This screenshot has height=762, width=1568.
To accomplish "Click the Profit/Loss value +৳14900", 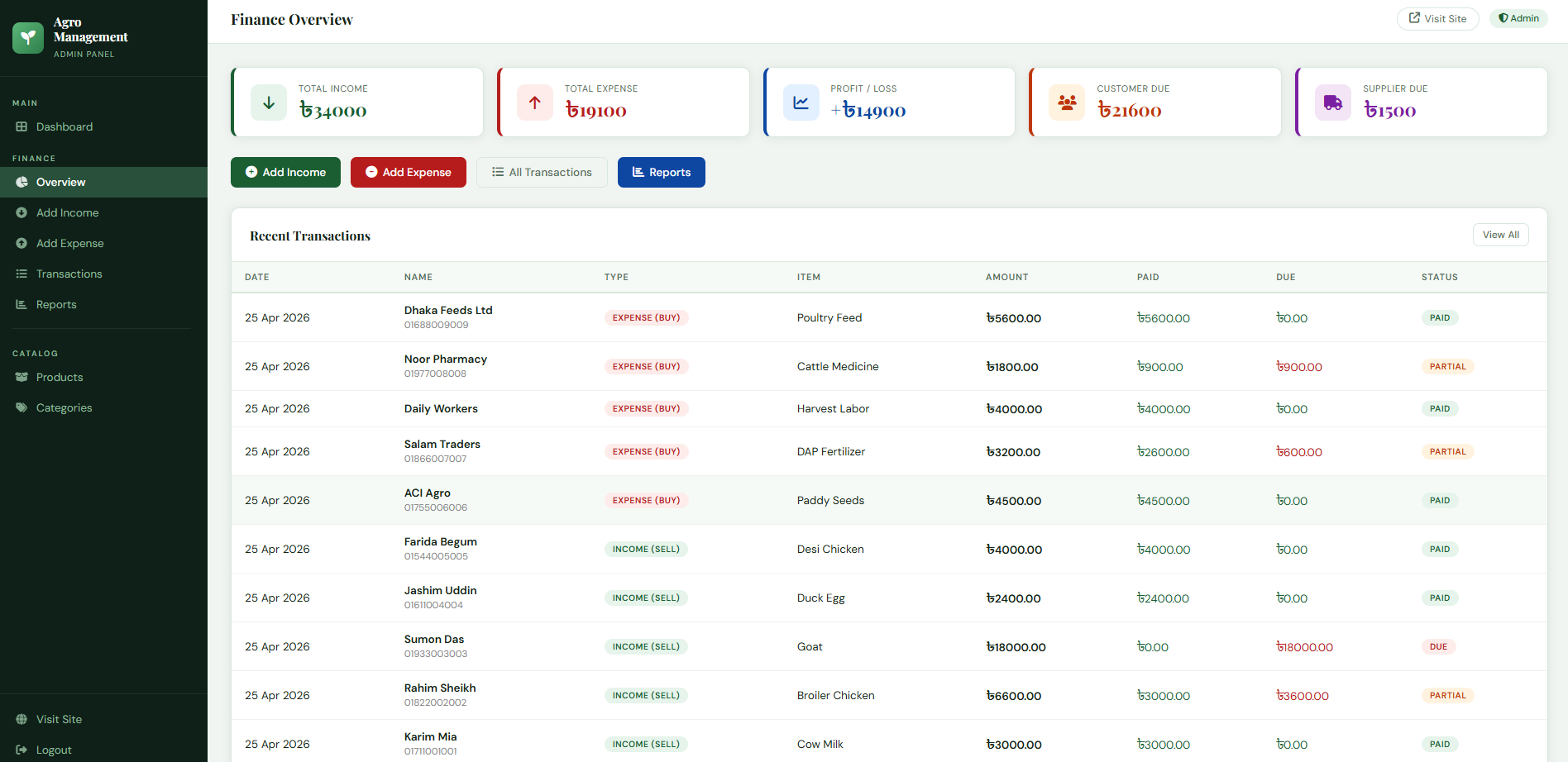I will pos(868,111).
